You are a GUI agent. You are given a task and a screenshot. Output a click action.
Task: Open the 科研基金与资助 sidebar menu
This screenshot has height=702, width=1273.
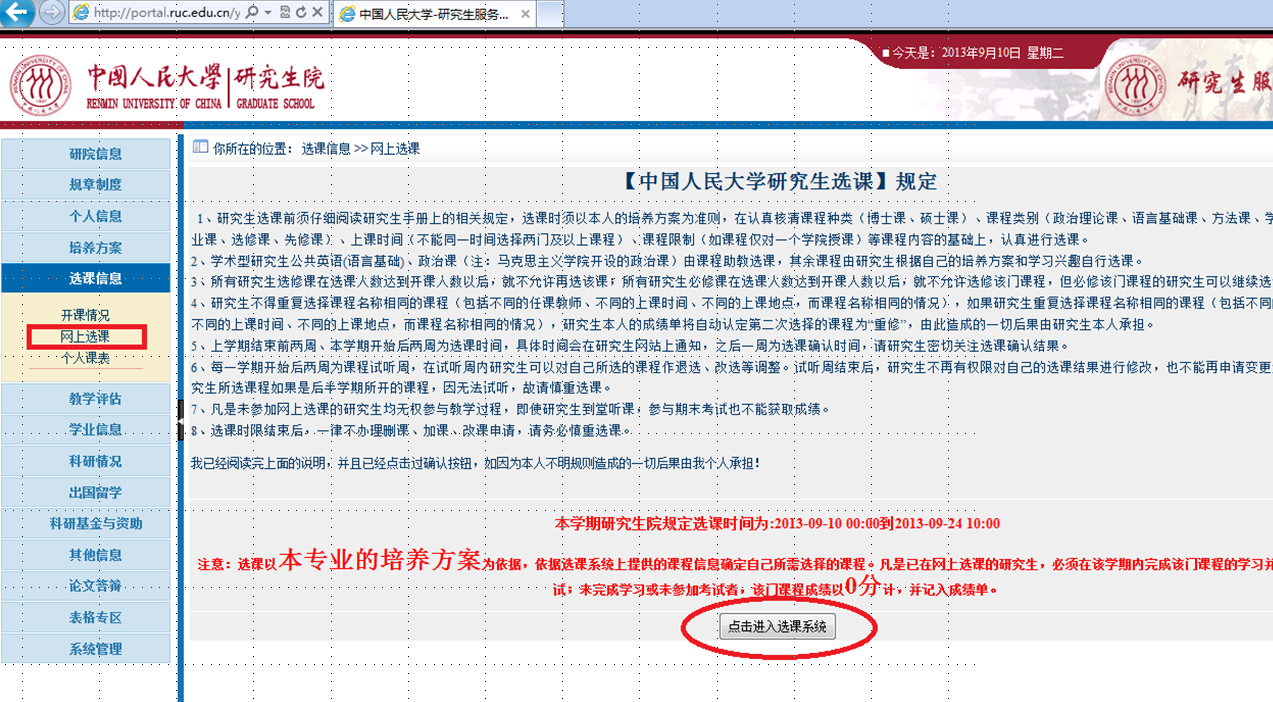tap(86, 523)
